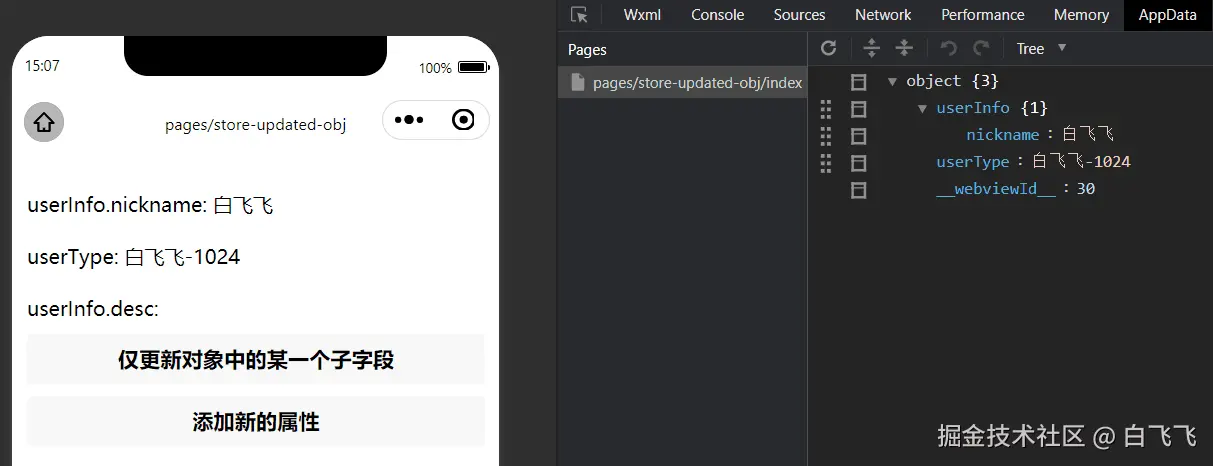Collapse the userInfo {1} node
The image size is (1213, 466).
pyautogui.click(x=922, y=108)
